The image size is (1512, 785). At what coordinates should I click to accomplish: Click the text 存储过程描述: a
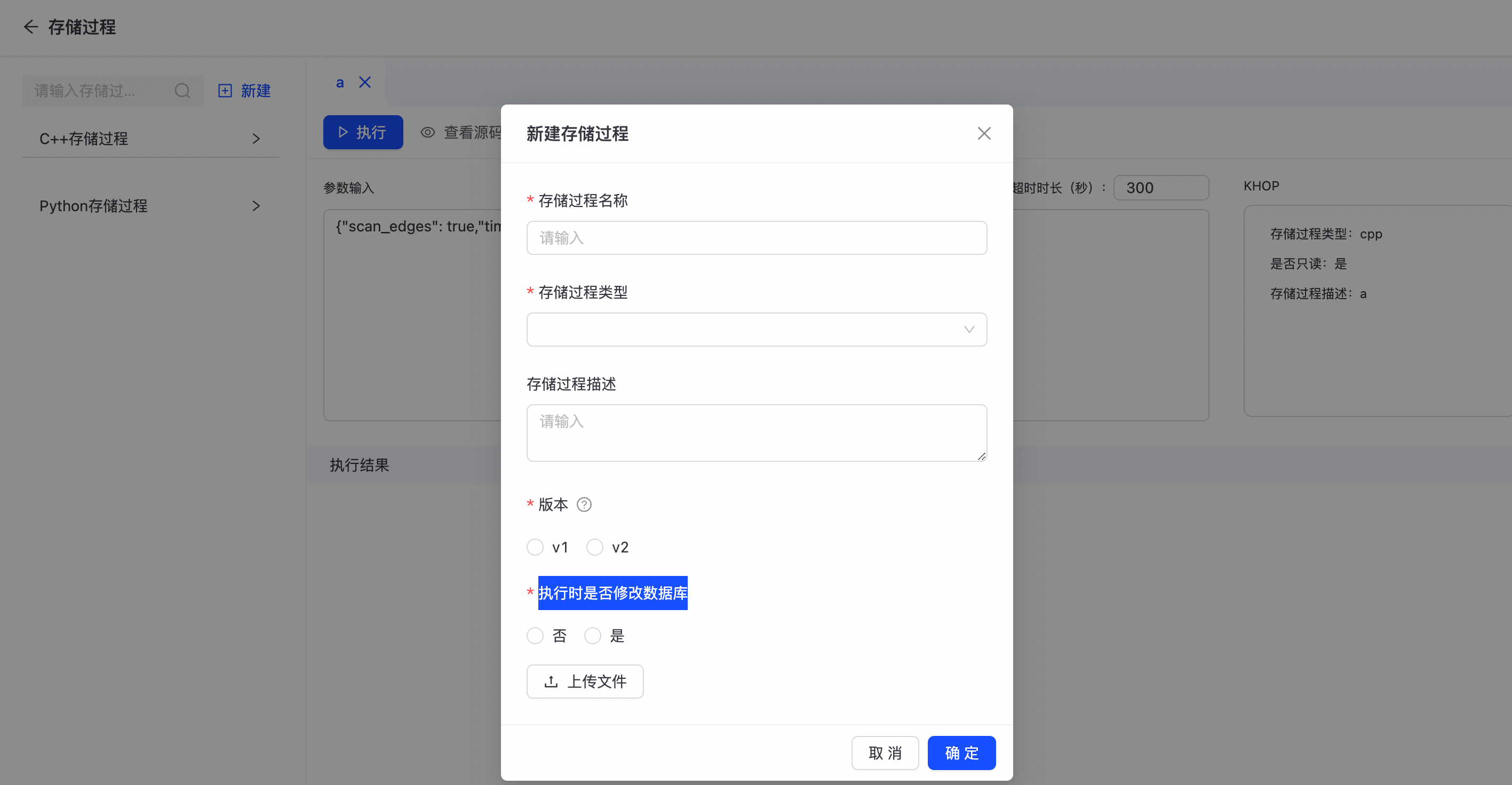tap(1318, 294)
